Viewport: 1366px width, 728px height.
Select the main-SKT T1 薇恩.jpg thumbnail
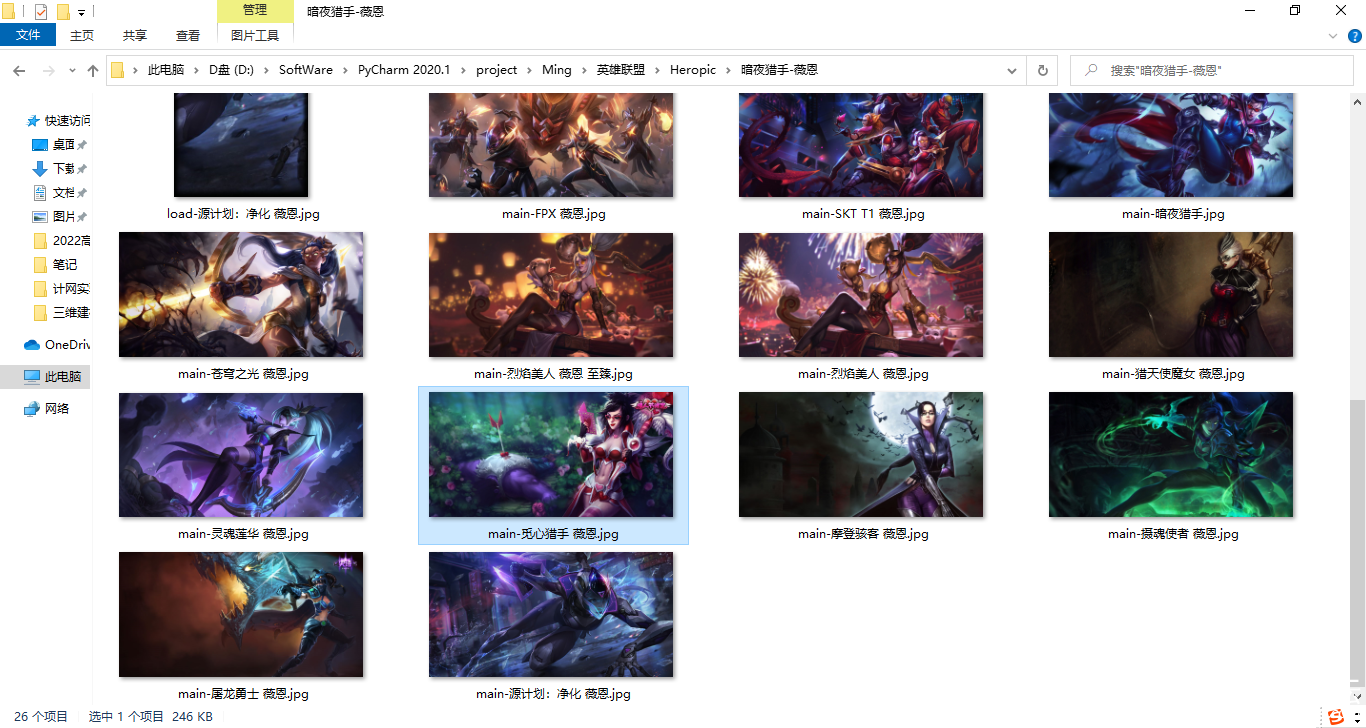click(861, 145)
